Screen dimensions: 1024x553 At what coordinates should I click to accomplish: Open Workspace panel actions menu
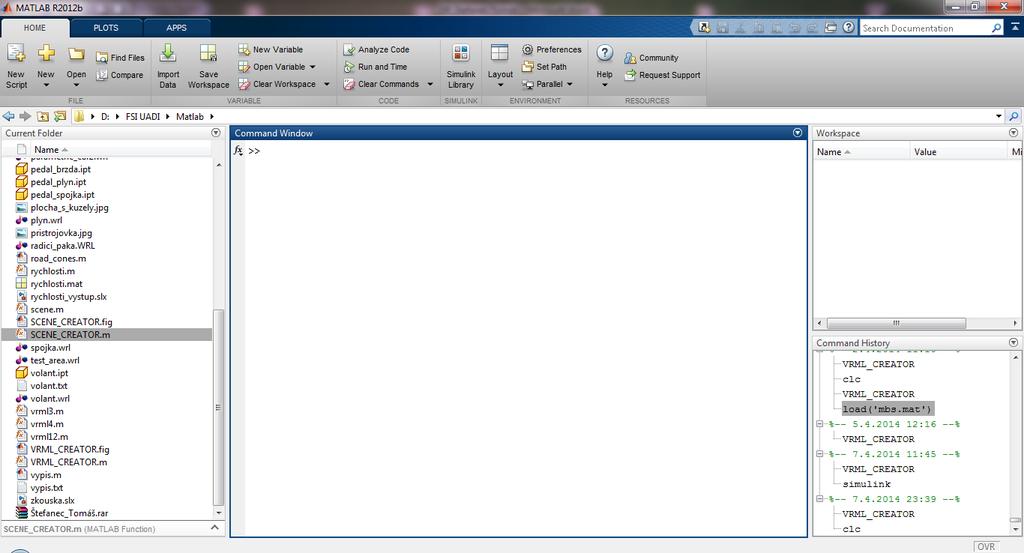(1014, 133)
